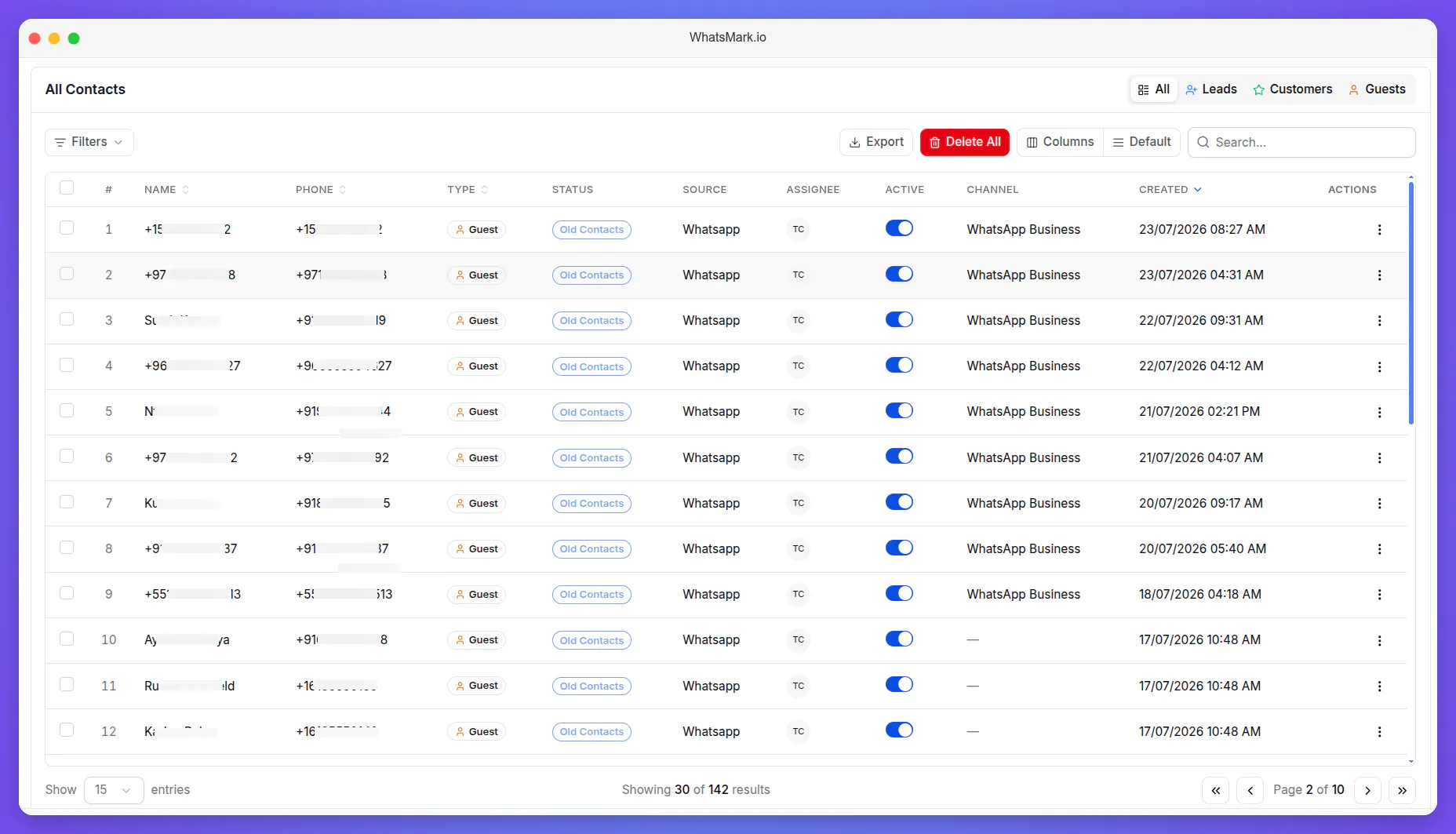This screenshot has width=1456, height=834.
Task: Switch to the Customers tab
Action: pos(1293,89)
